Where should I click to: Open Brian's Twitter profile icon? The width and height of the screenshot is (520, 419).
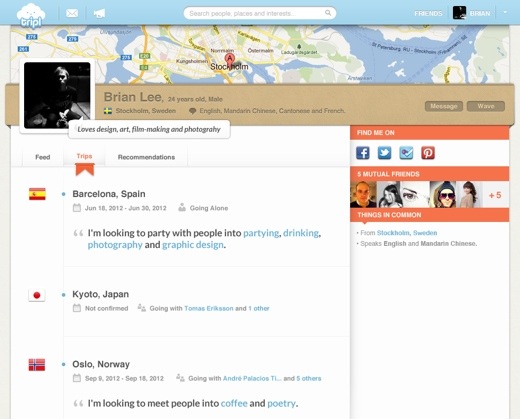pos(384,153)
